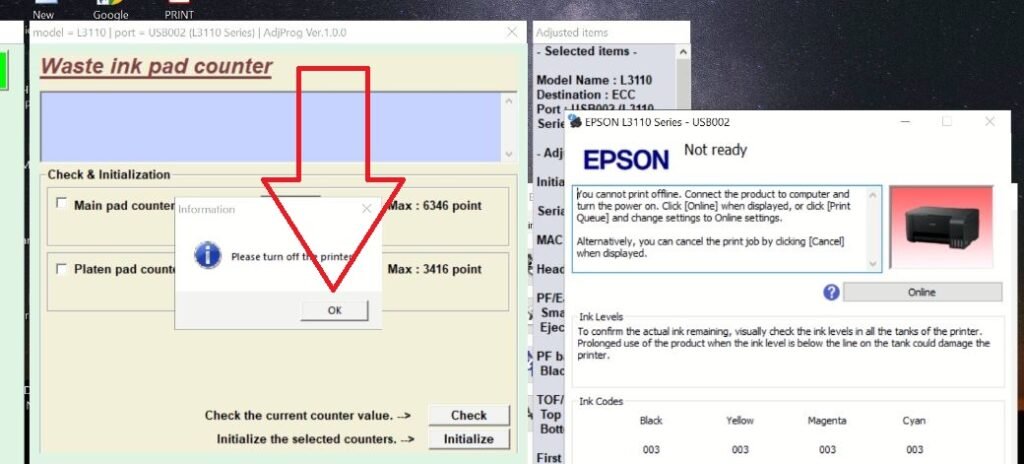The height and width of the screenshot is (464, 1024).
Task: Close the EPSON L3110 Series status window
Action: pyautogui.click(x=989, y=122)
